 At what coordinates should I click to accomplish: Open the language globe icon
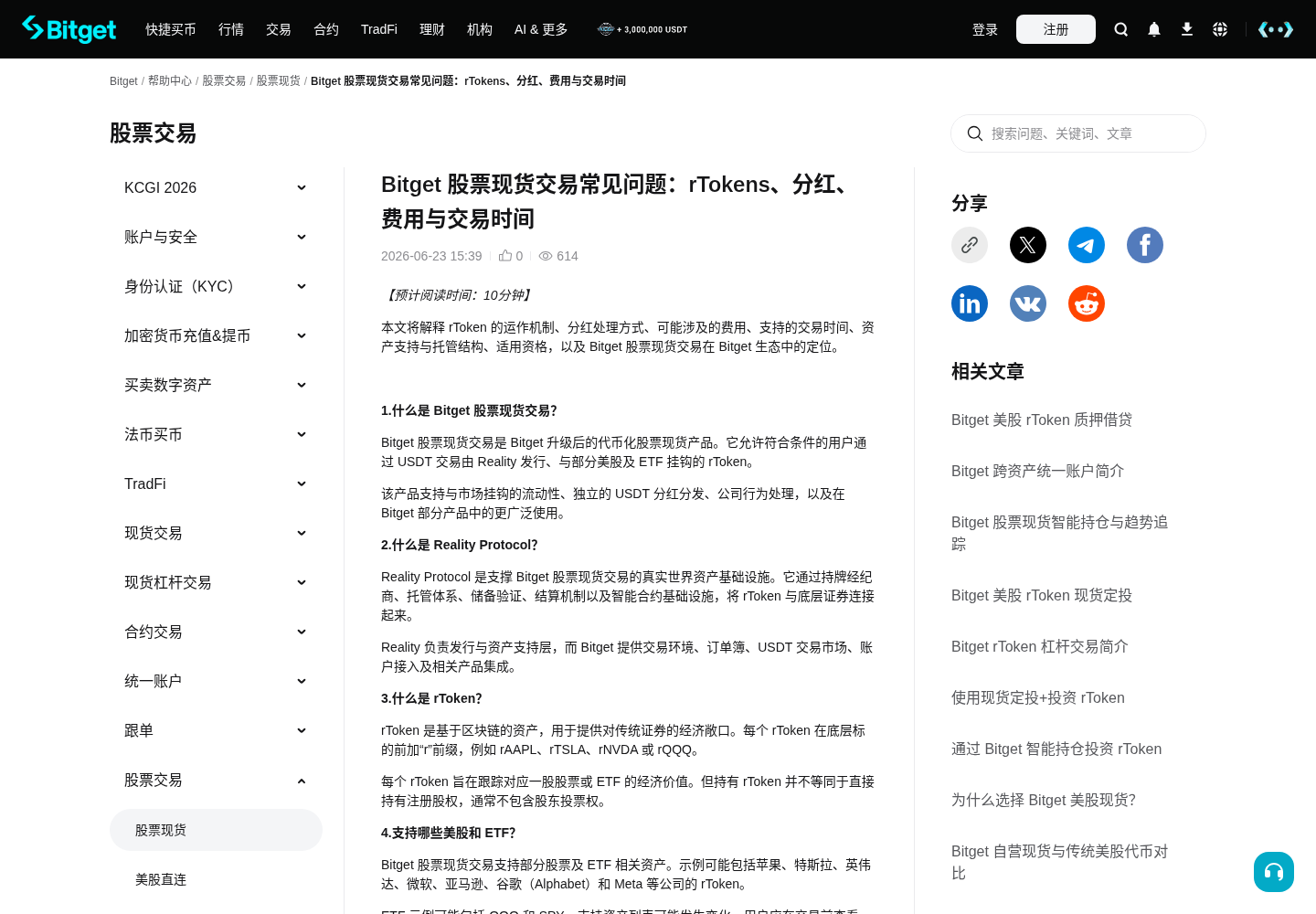1220,29
